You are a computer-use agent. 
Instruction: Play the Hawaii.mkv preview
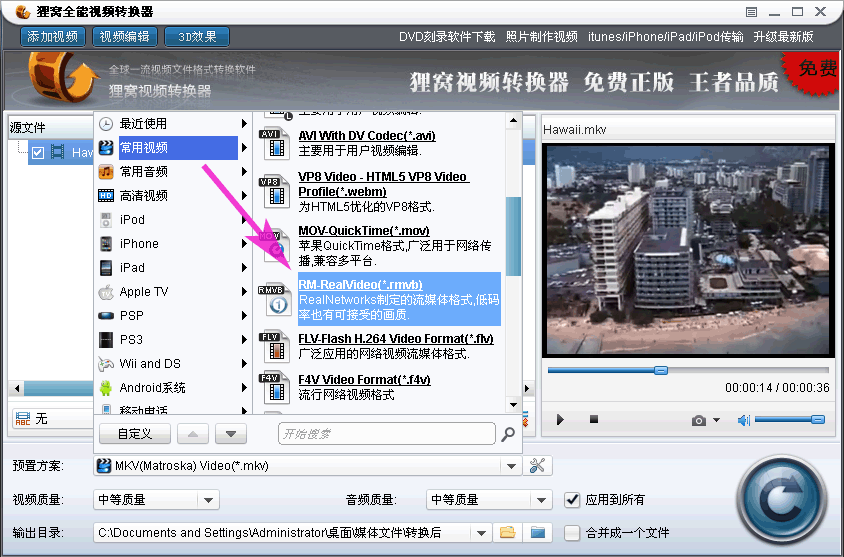(560, 420)
